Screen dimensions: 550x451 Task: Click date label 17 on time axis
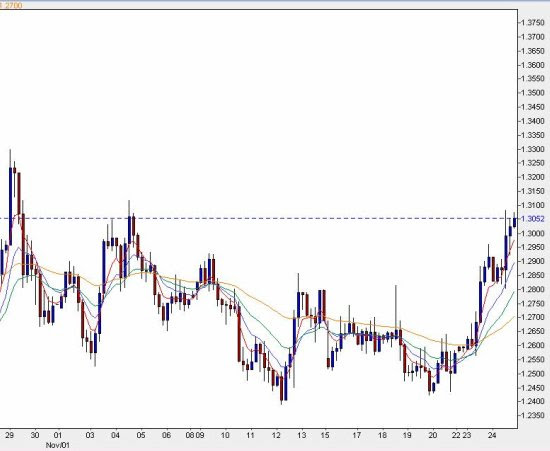(356, 435)
